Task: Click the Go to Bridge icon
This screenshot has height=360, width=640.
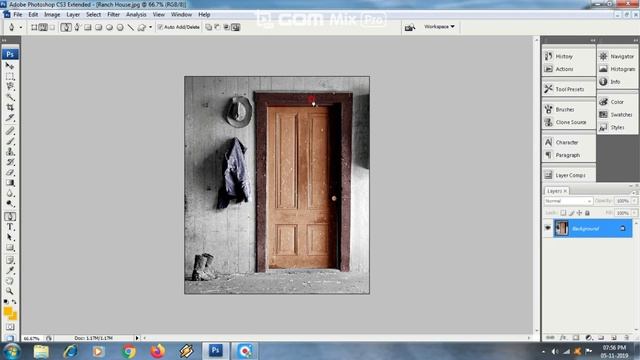Action: [410, 27]
